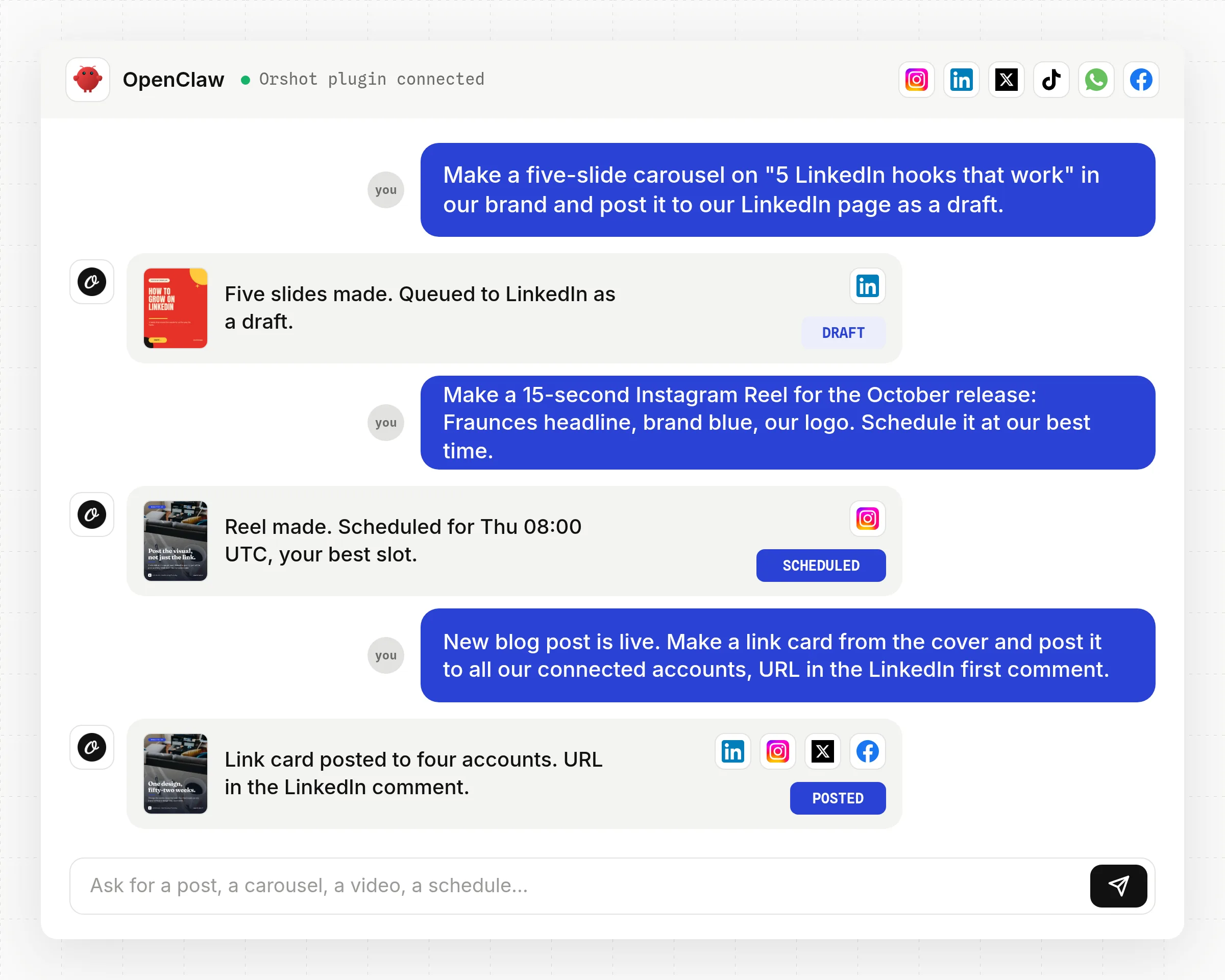Select the 'Make a 15-second Instagram Reel' message bubble
Screen dimensions: 1225x980
pos(788,423)
